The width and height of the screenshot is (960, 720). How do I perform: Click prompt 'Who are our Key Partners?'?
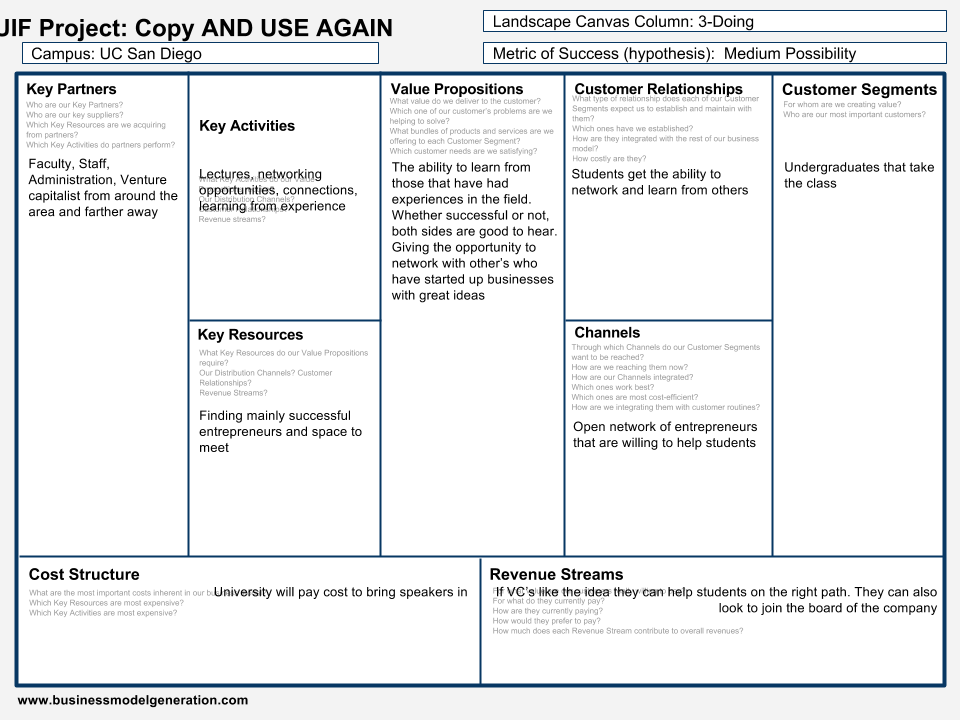point(74,105)
